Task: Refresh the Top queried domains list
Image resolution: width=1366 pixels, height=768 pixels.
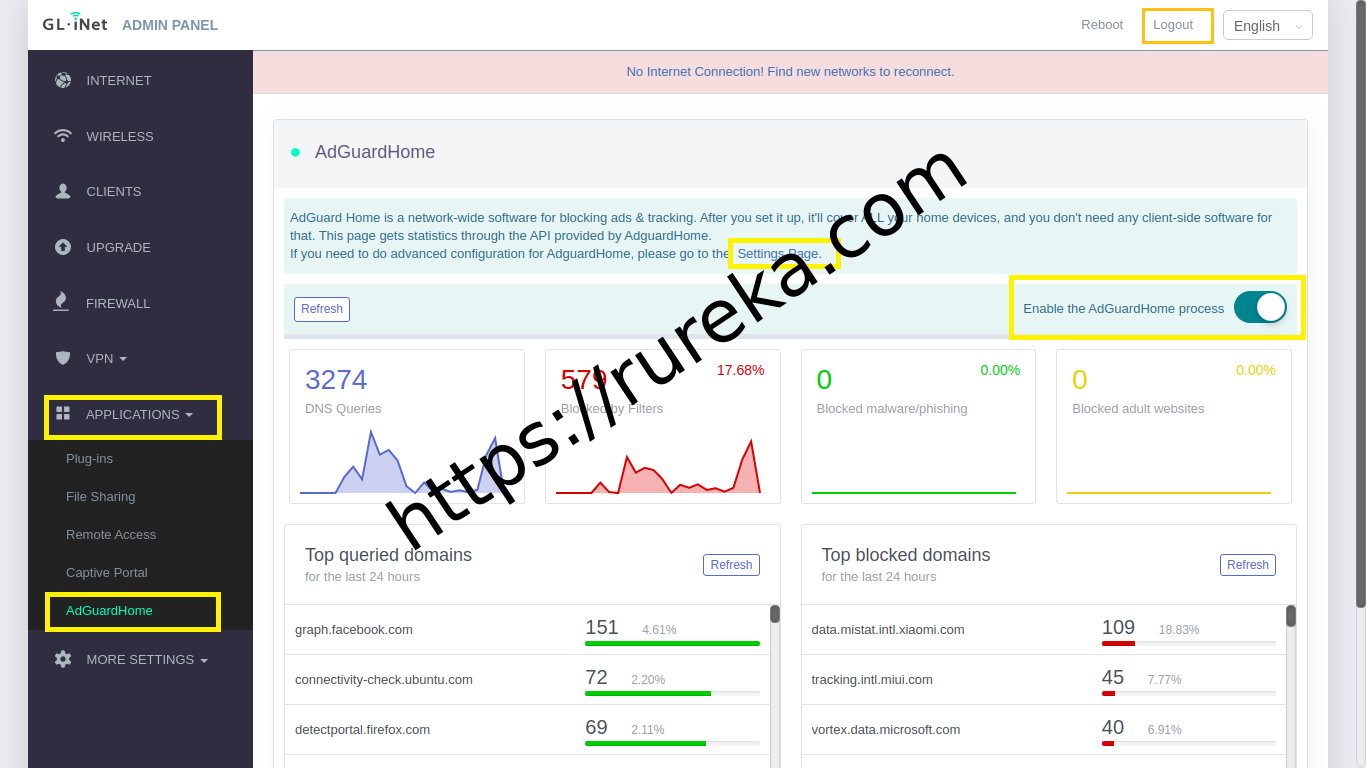Action: (x=731, y=565)
